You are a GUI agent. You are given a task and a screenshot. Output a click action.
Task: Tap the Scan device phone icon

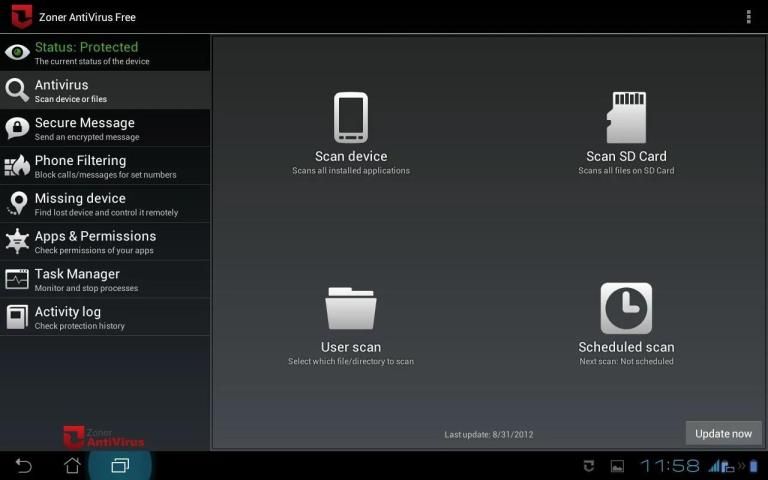[x=351, y=118]
